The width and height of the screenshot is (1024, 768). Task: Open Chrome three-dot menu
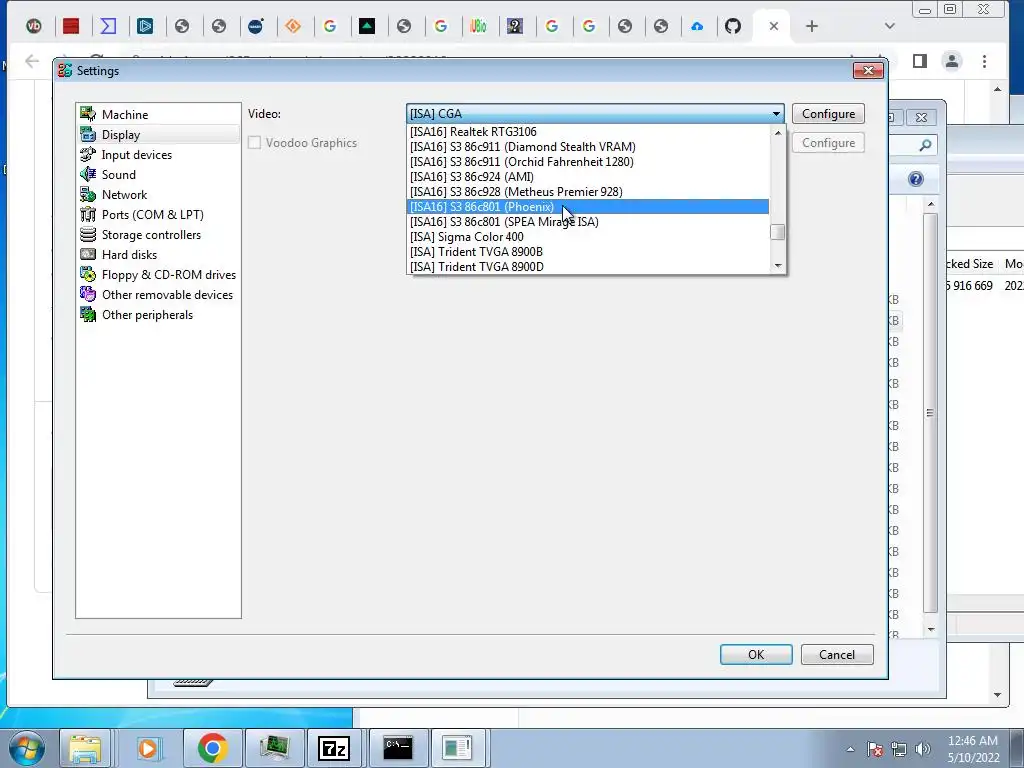984,61
